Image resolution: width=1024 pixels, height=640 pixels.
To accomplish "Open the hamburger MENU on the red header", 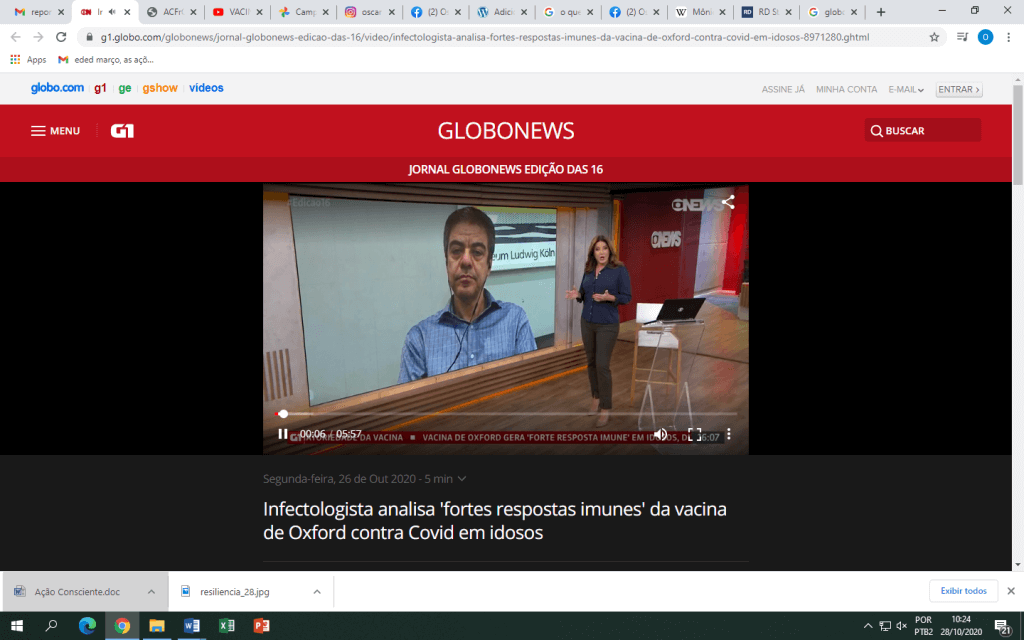I will (56, 131).
